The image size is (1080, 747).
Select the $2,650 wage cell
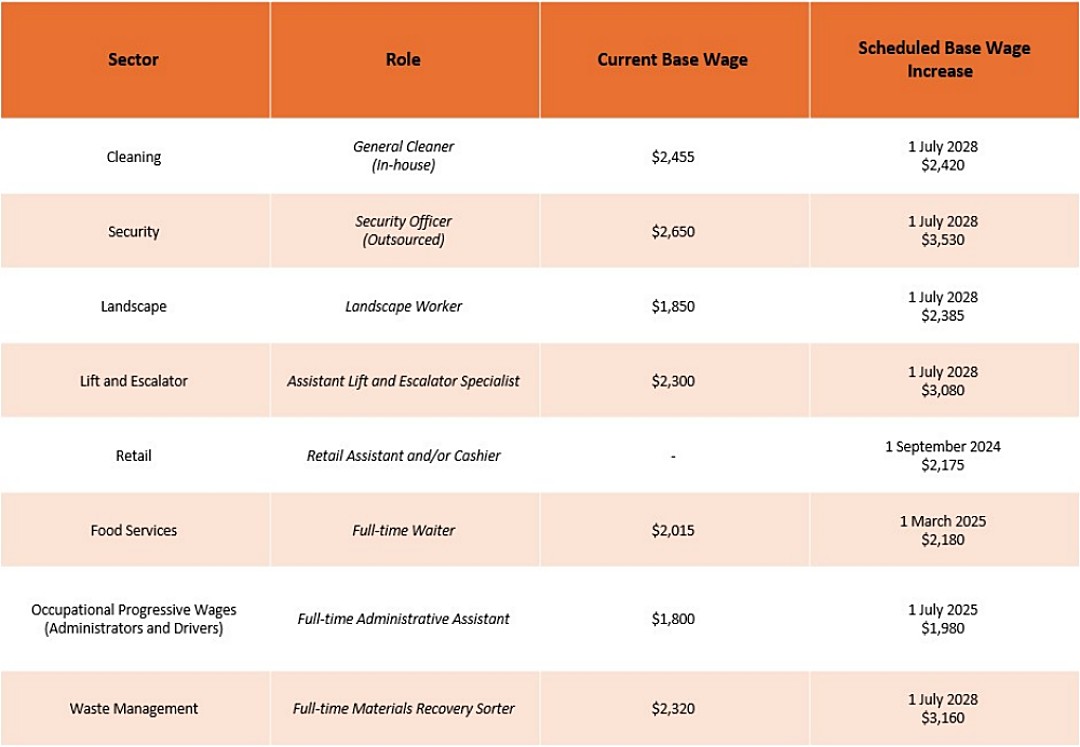pyautogui.click(x=673, y=231)
